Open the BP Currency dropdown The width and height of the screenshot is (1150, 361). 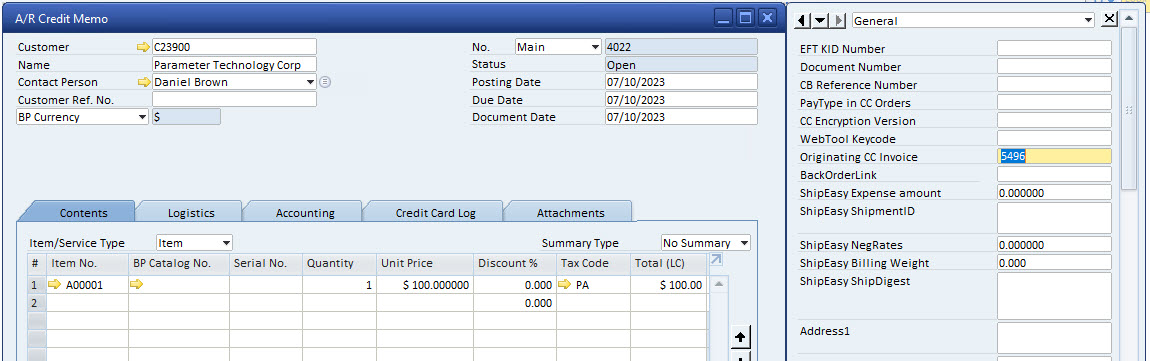click(x=142, y=117)
